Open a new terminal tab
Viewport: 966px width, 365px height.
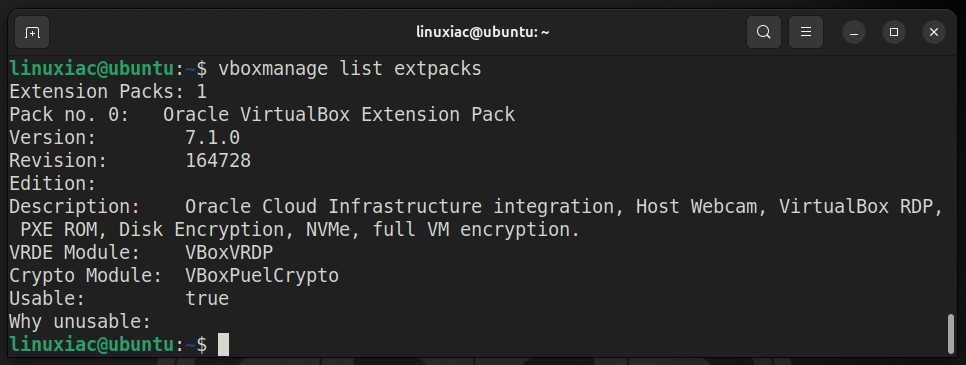32,32
